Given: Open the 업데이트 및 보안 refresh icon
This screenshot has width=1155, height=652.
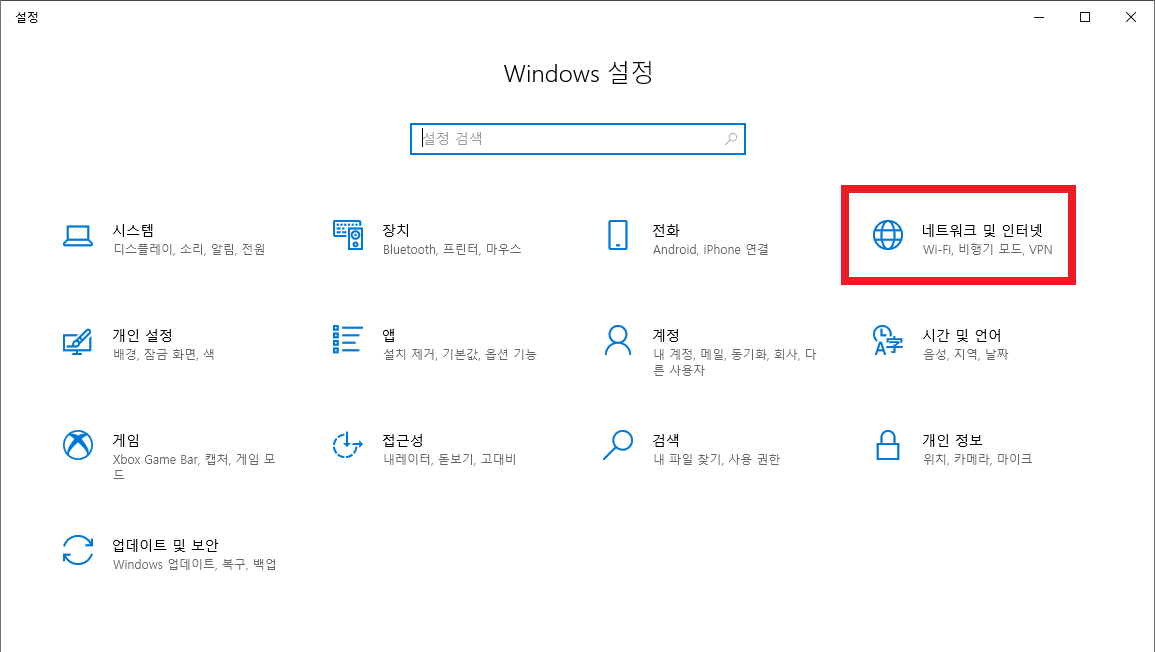Looking at the screenshot, I should click(x=77, y=550).
